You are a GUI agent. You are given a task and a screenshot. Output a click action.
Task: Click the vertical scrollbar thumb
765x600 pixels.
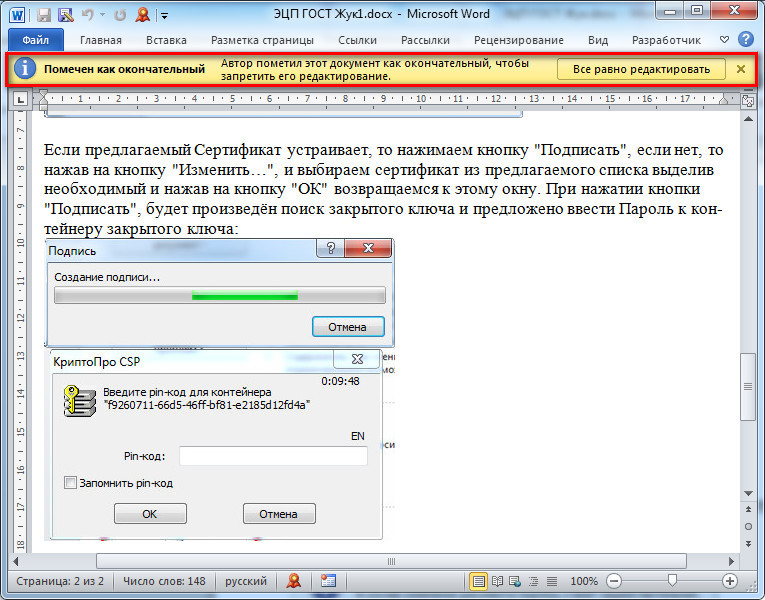pos(748,386)
